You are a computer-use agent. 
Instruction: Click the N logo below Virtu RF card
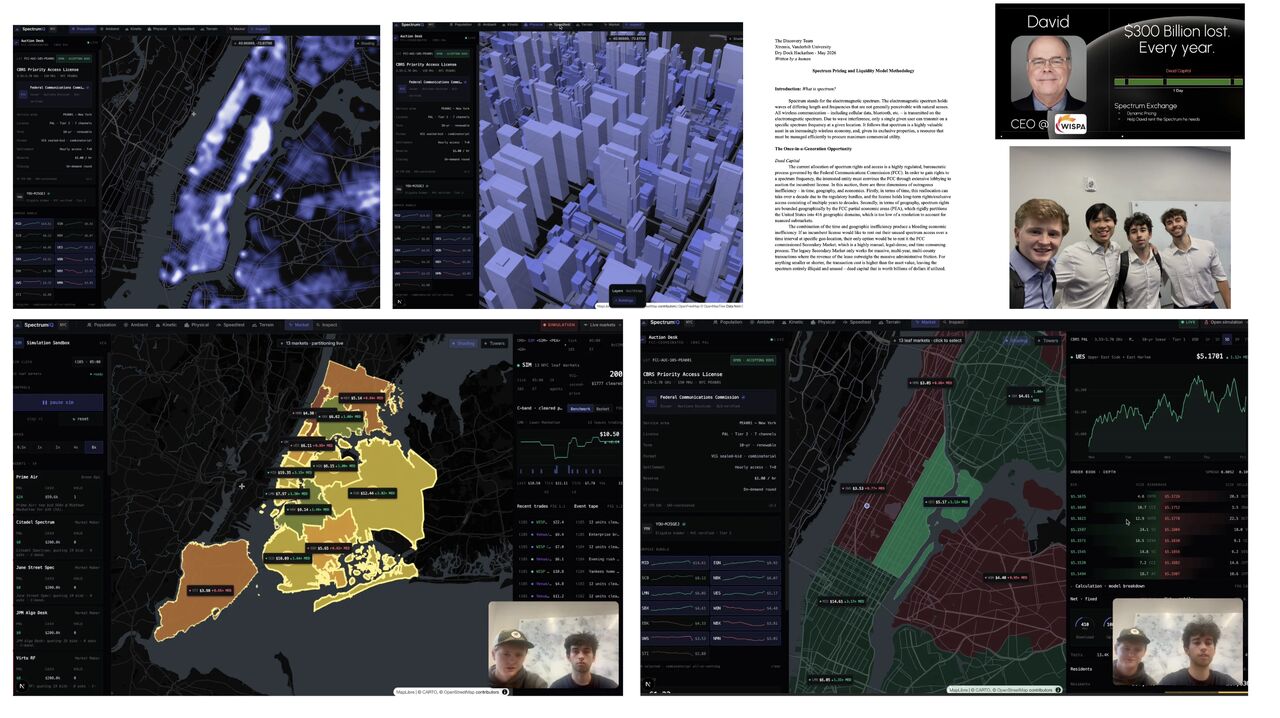coord(22,686)
